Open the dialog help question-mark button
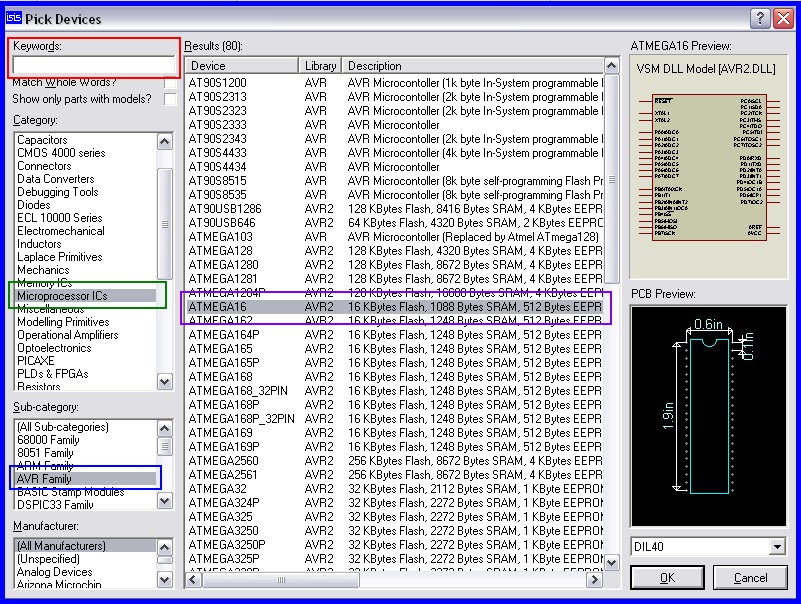 (x=760, y=19)
